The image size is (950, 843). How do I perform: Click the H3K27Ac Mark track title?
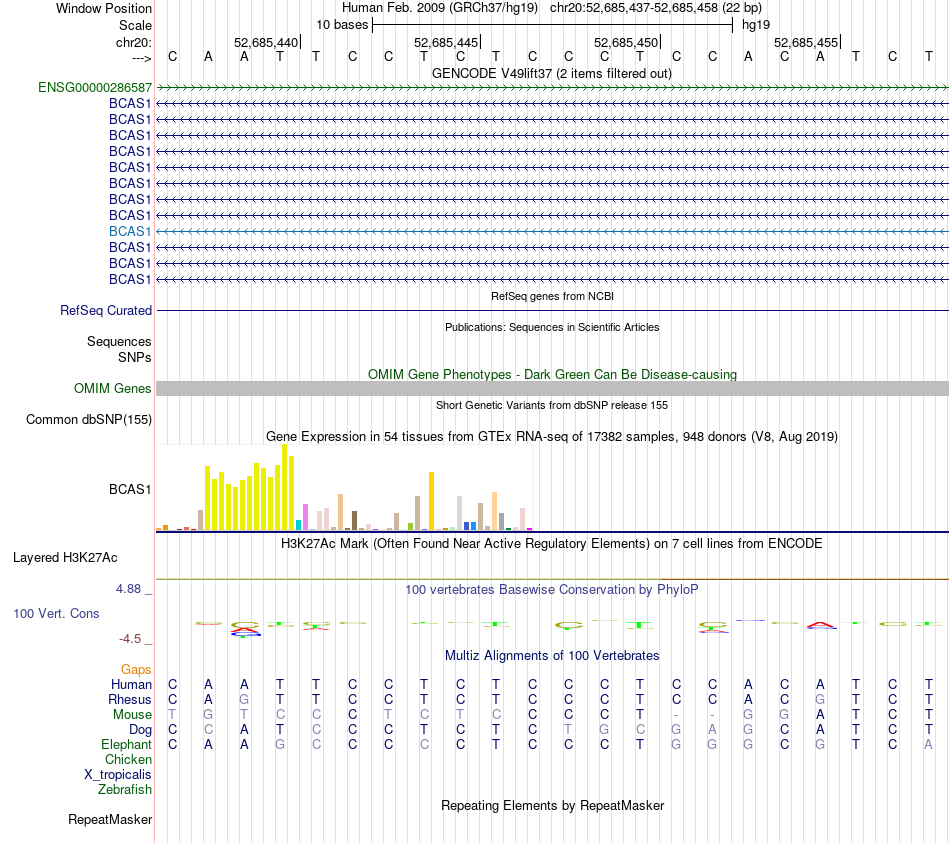552,544
